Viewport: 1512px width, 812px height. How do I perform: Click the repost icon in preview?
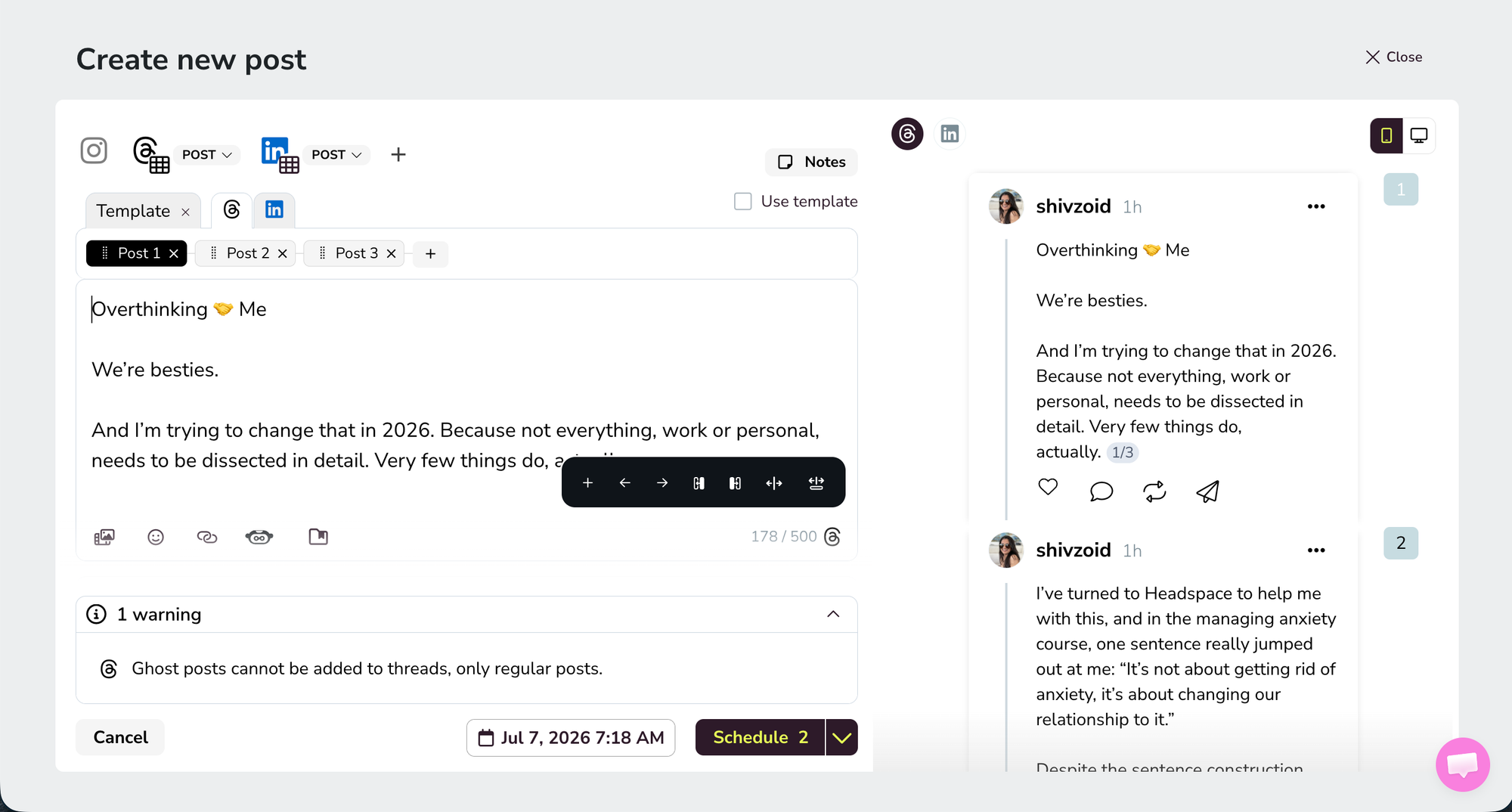click(x=1154, y=491)
